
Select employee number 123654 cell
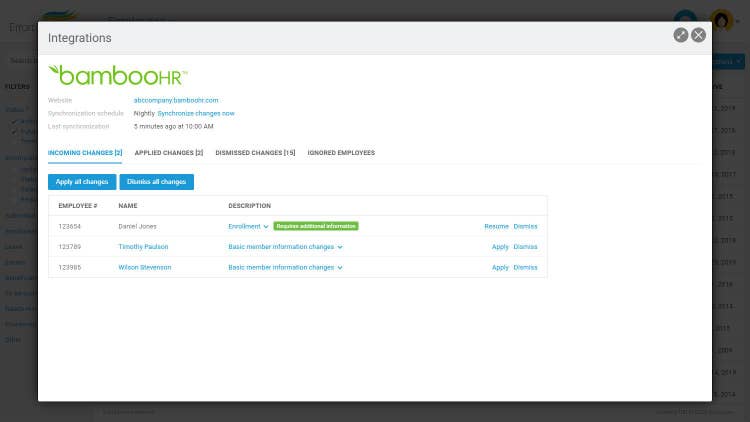[69, 226]
